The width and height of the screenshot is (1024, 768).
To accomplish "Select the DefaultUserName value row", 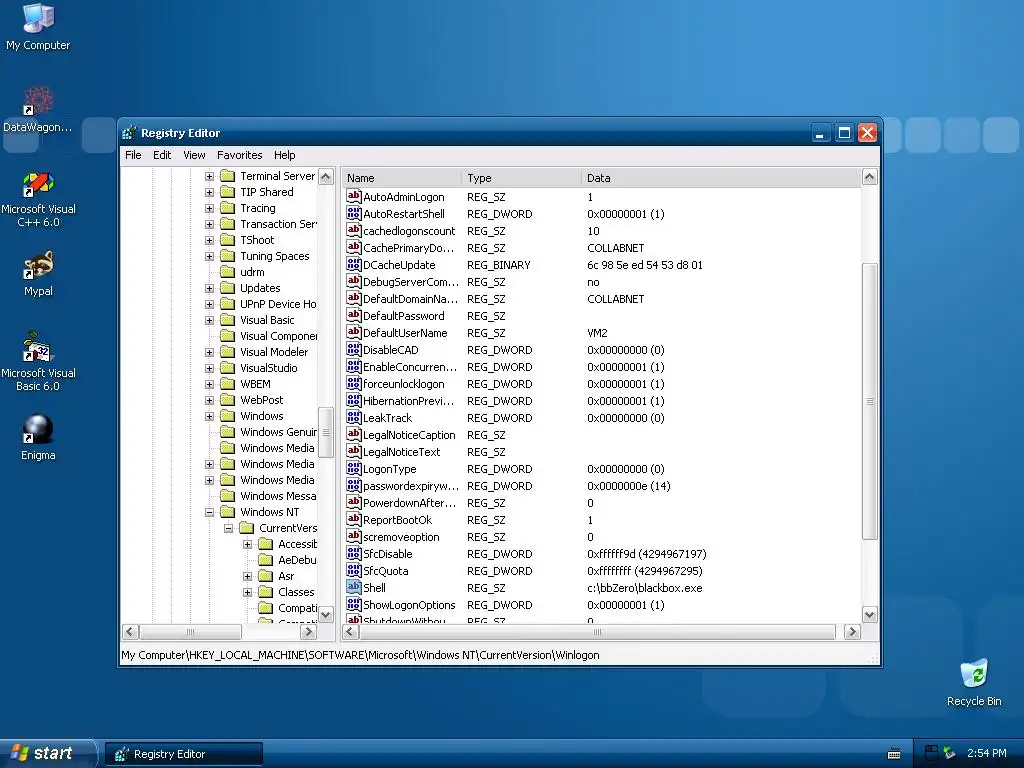I will coord(601,332).
